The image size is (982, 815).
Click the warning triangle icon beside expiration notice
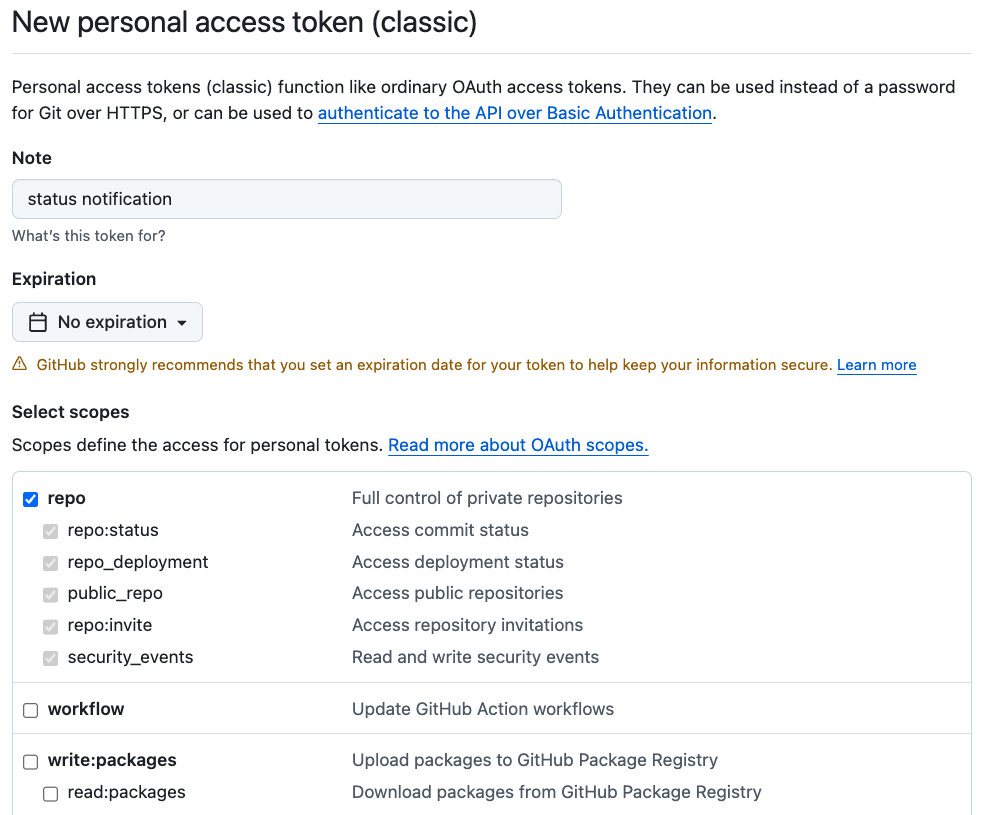(19, 364)
